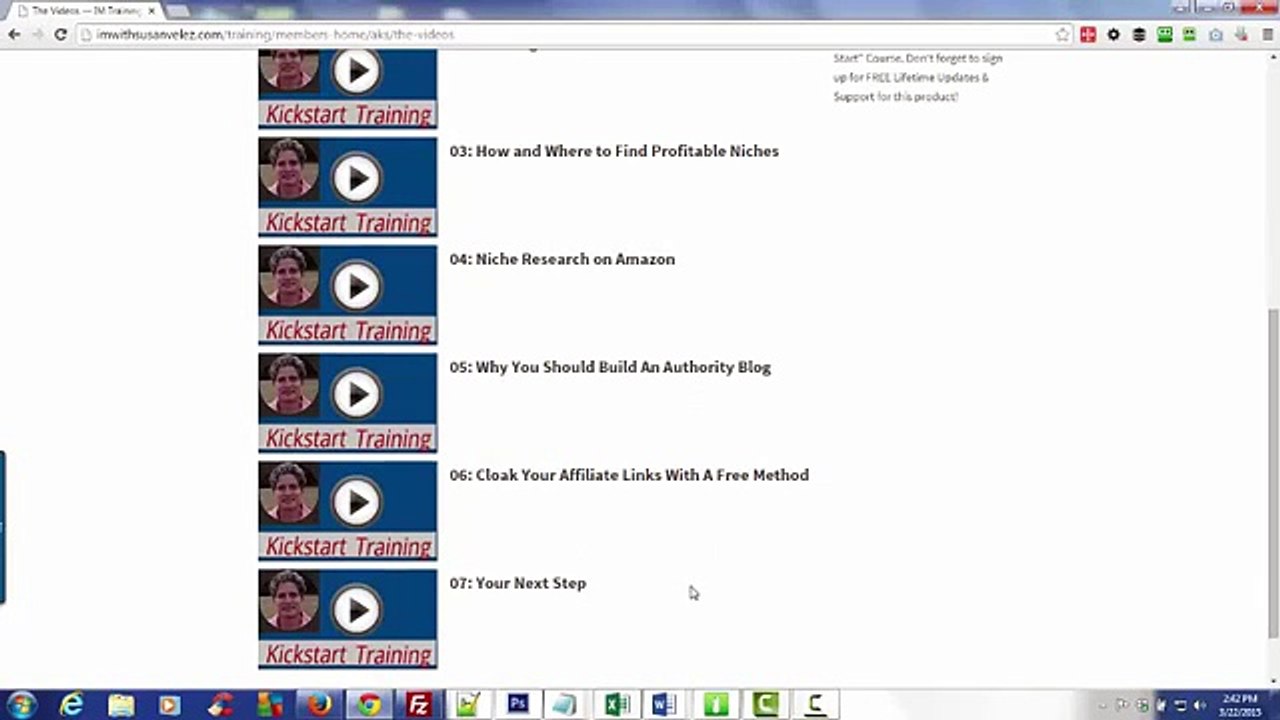Open the notepad with checkmark taskbar icon

[x=468, y=705]
